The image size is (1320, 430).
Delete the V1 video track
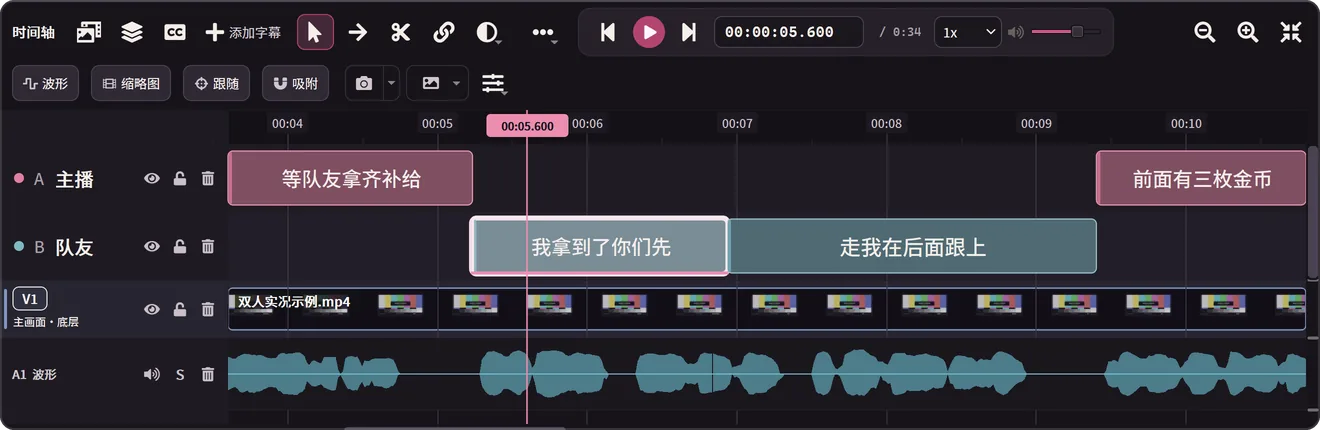[x=208, y=310]
